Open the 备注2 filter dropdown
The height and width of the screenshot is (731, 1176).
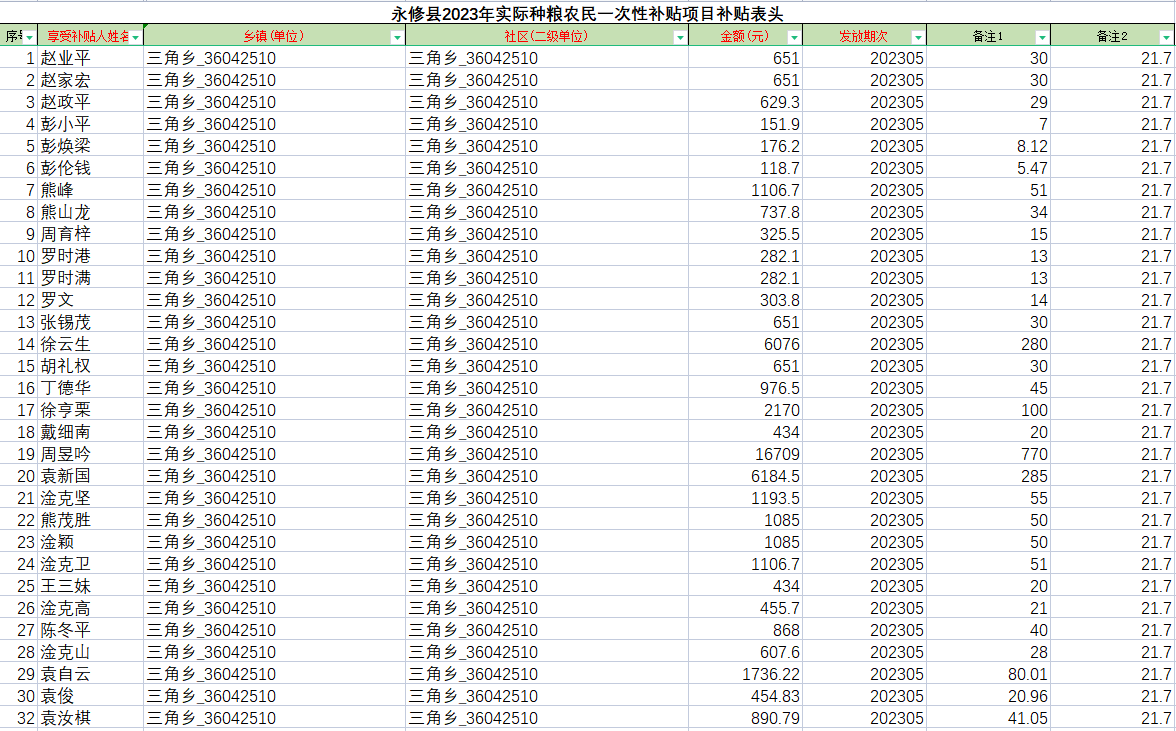(1166, 37)
